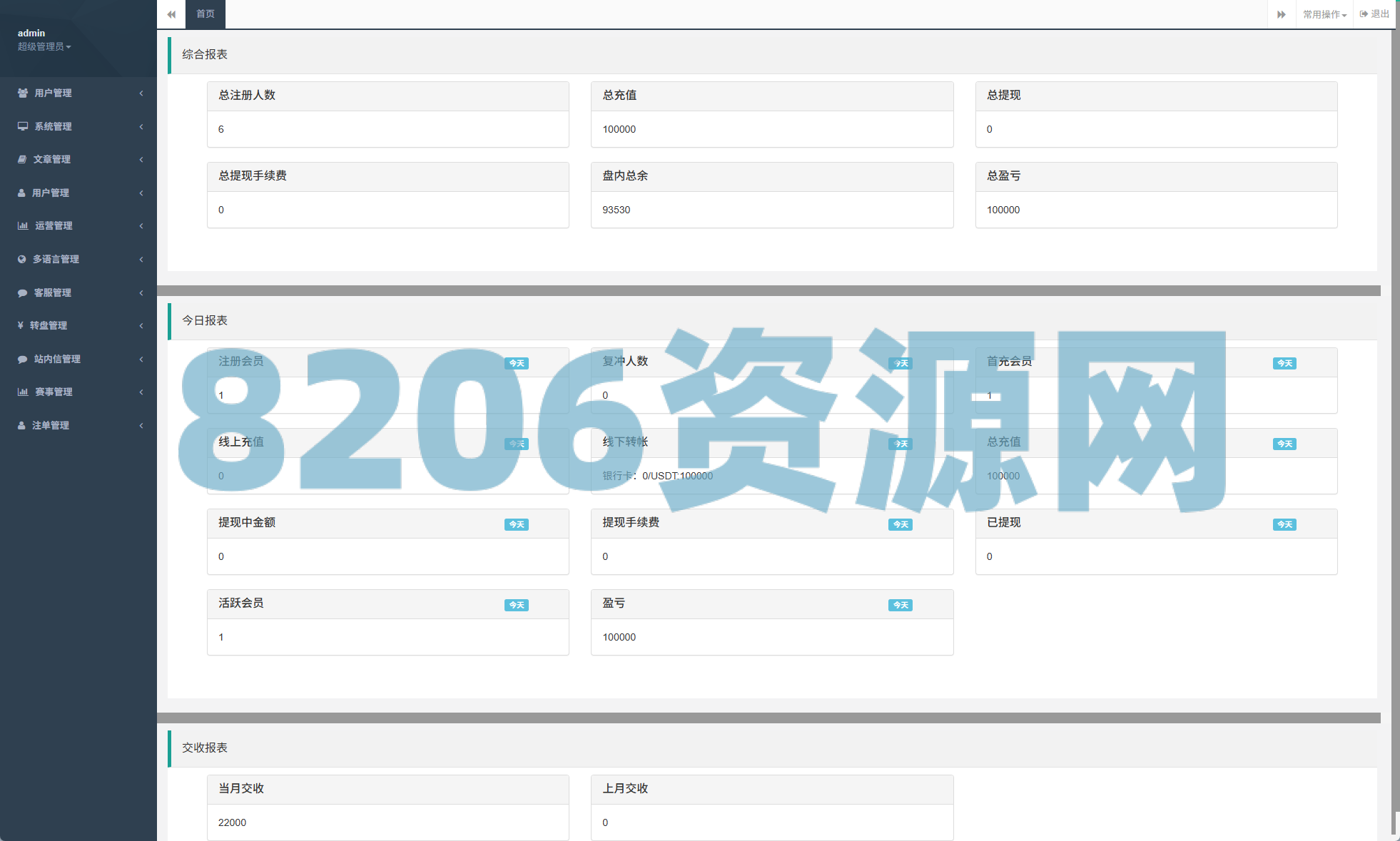Screen dimensions: 1400x841
Task: Click the 总提现手续费 card title
Action: pos(253,175)
